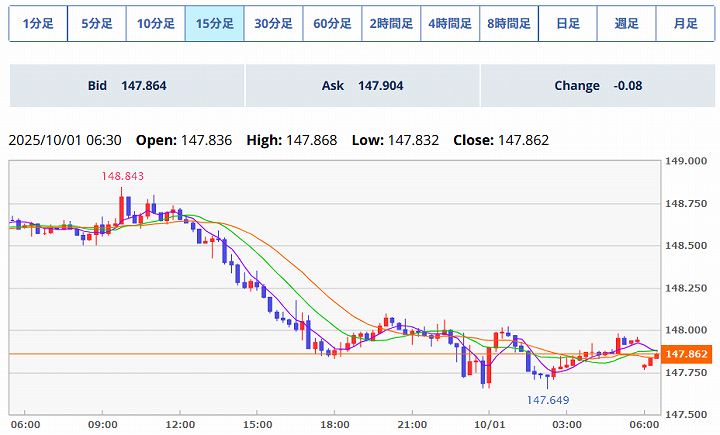The height and width of the screenshot is (435, 720).
Task: Select the 5分足 chart interval
Action: (96, 24)
